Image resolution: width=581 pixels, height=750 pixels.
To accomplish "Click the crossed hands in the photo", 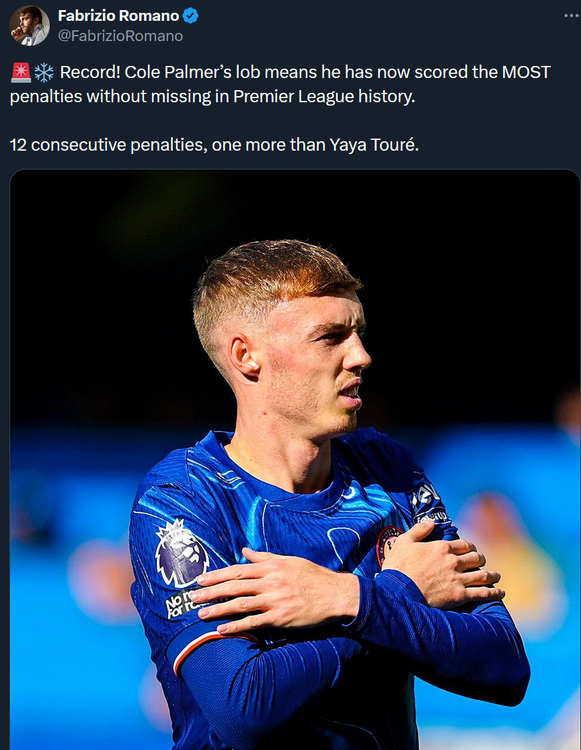I will (349, 581).
